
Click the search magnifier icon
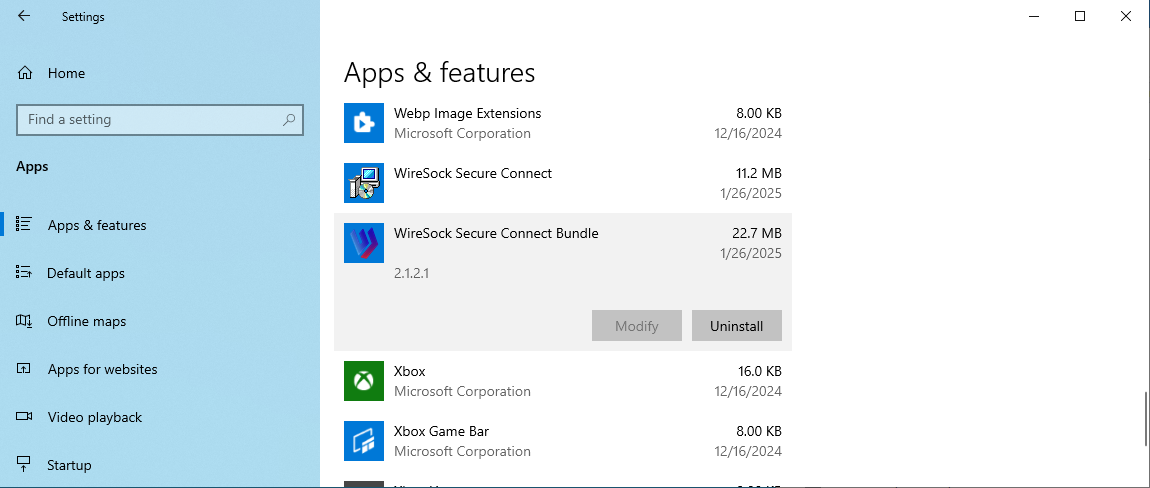pyautogui.click(x=289, y=120)
